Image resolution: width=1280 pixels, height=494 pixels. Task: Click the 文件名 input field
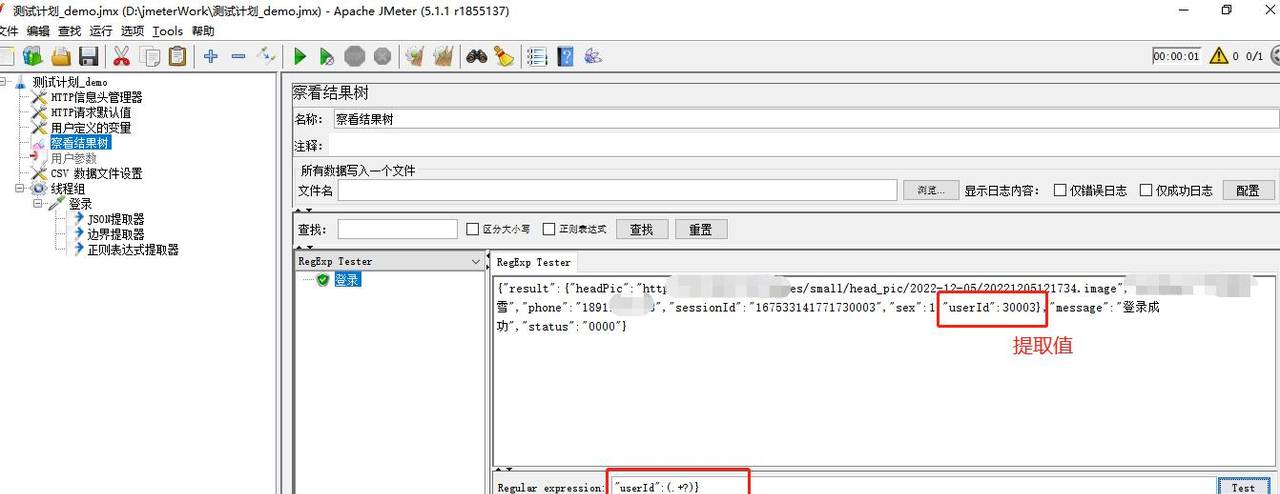(x=617, y=190)
